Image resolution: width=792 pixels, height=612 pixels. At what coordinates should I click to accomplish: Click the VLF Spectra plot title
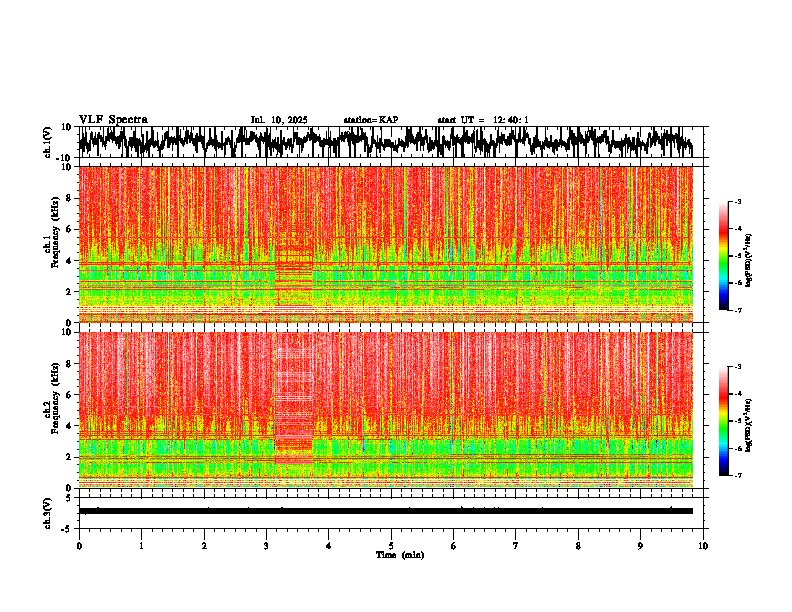[x=113, y=120]
